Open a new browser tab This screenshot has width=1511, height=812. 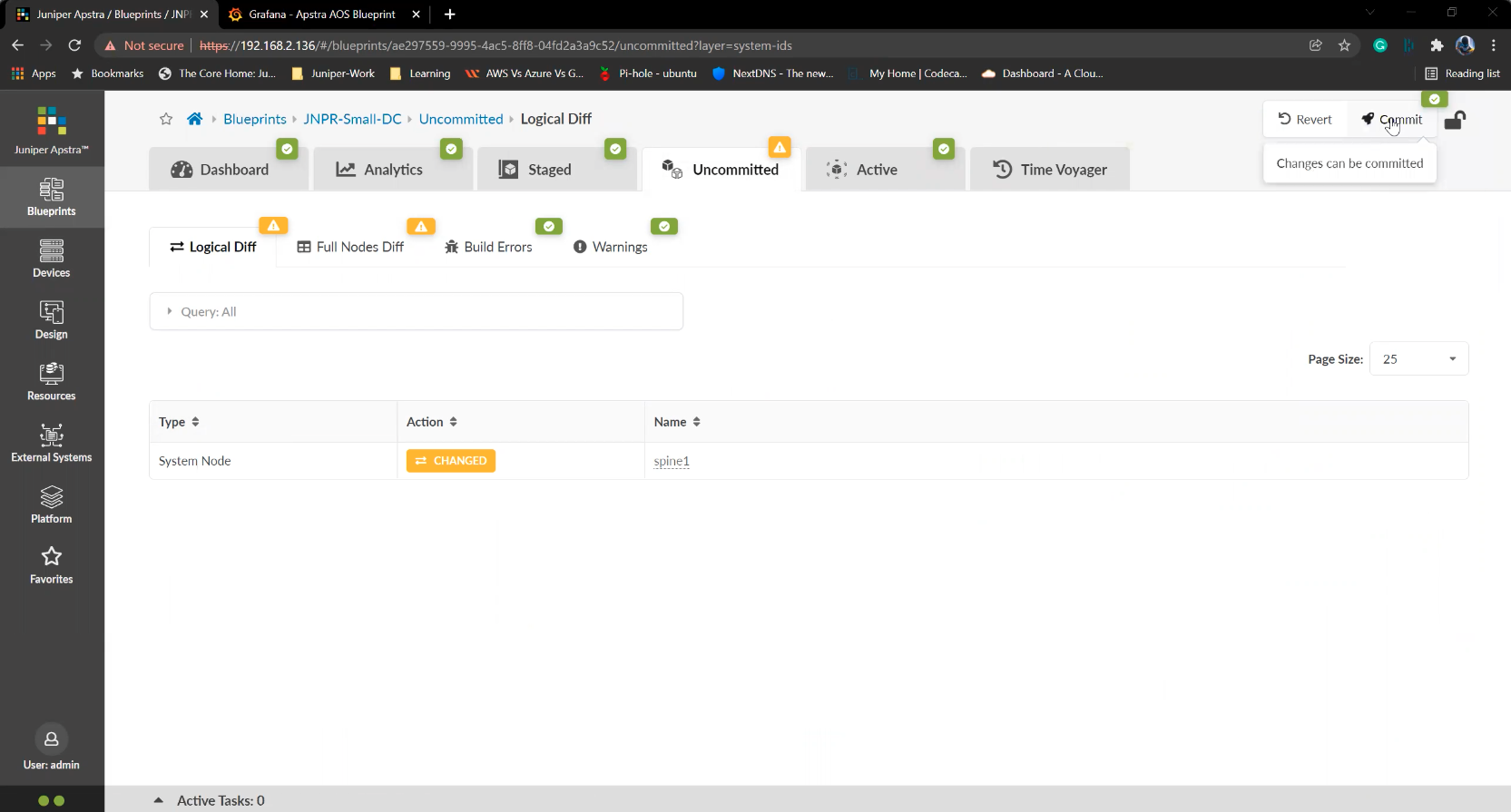(449, 14)
